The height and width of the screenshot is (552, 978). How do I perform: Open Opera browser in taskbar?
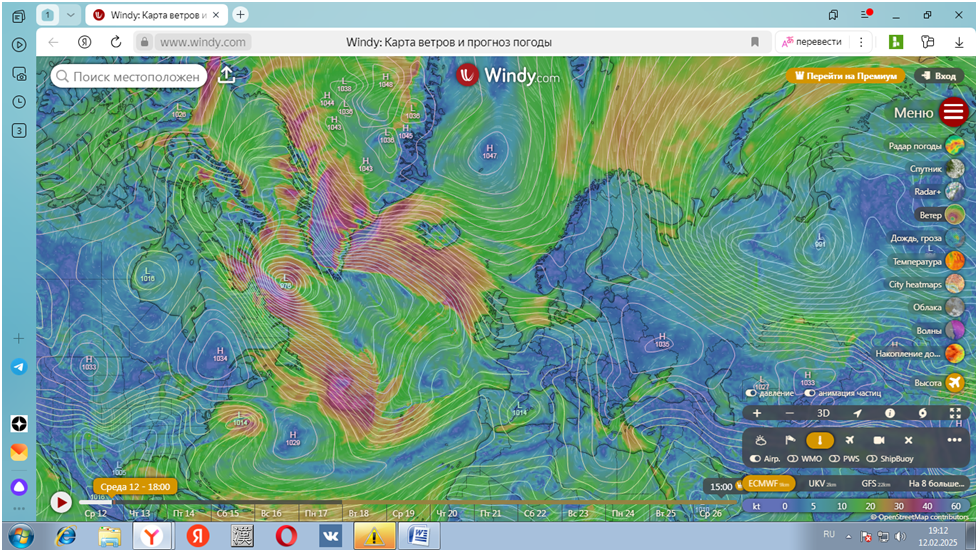point(286,536)
